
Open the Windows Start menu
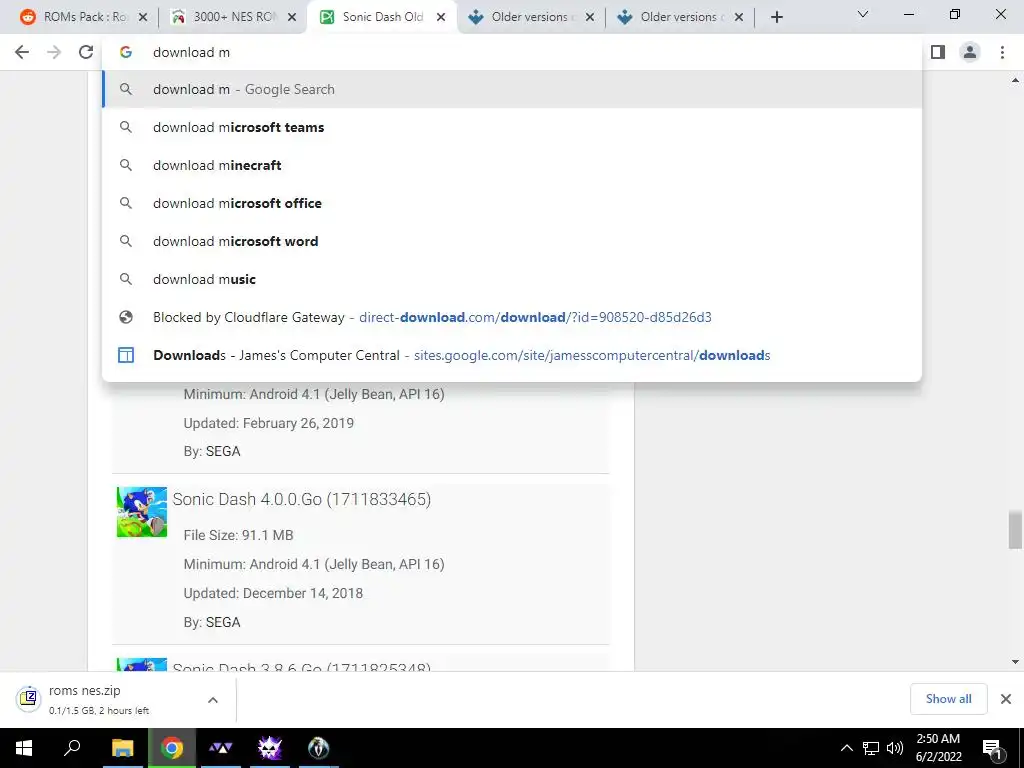click(24, 748)
